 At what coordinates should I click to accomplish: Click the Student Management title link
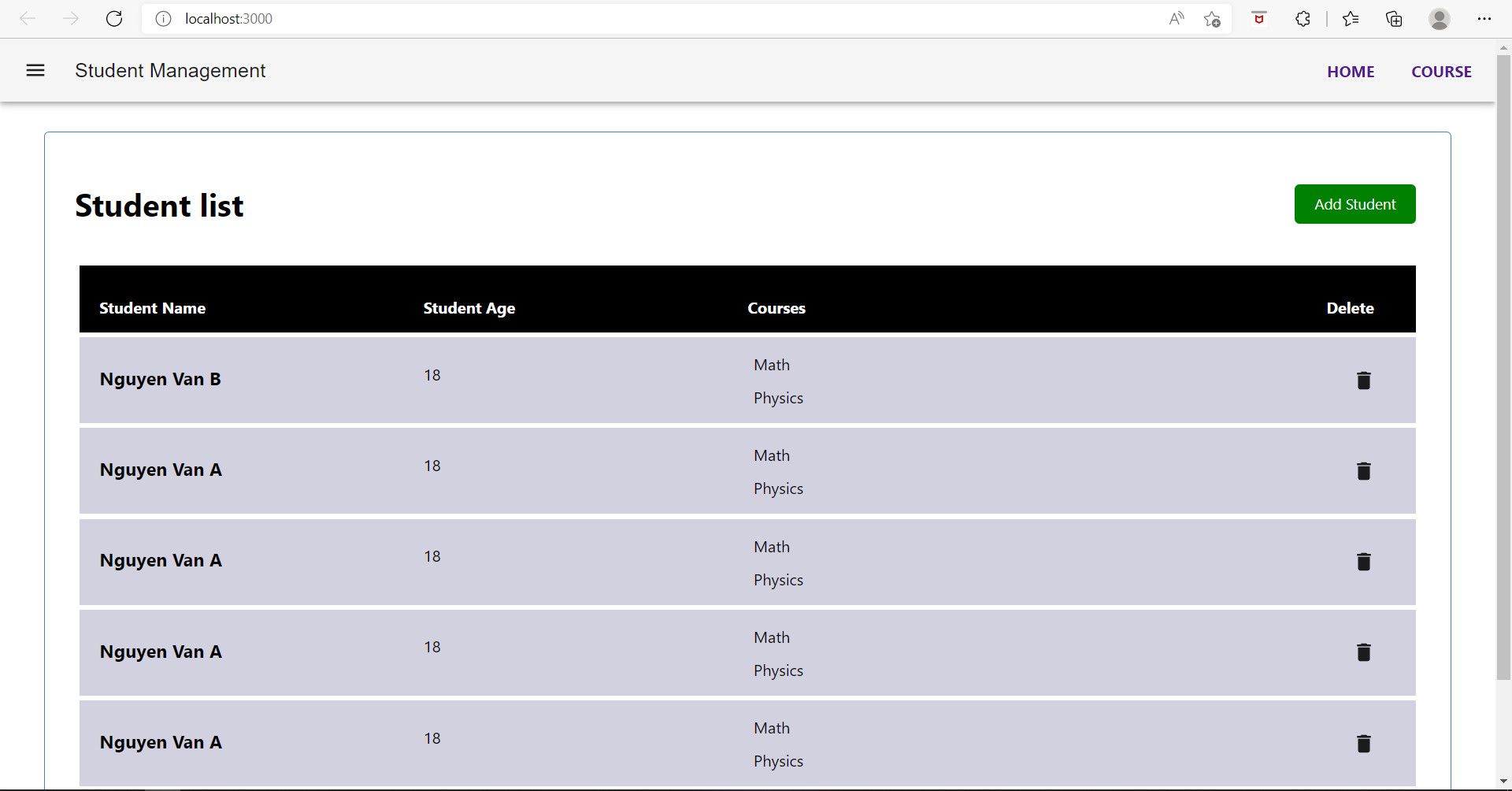coord(170,70)
